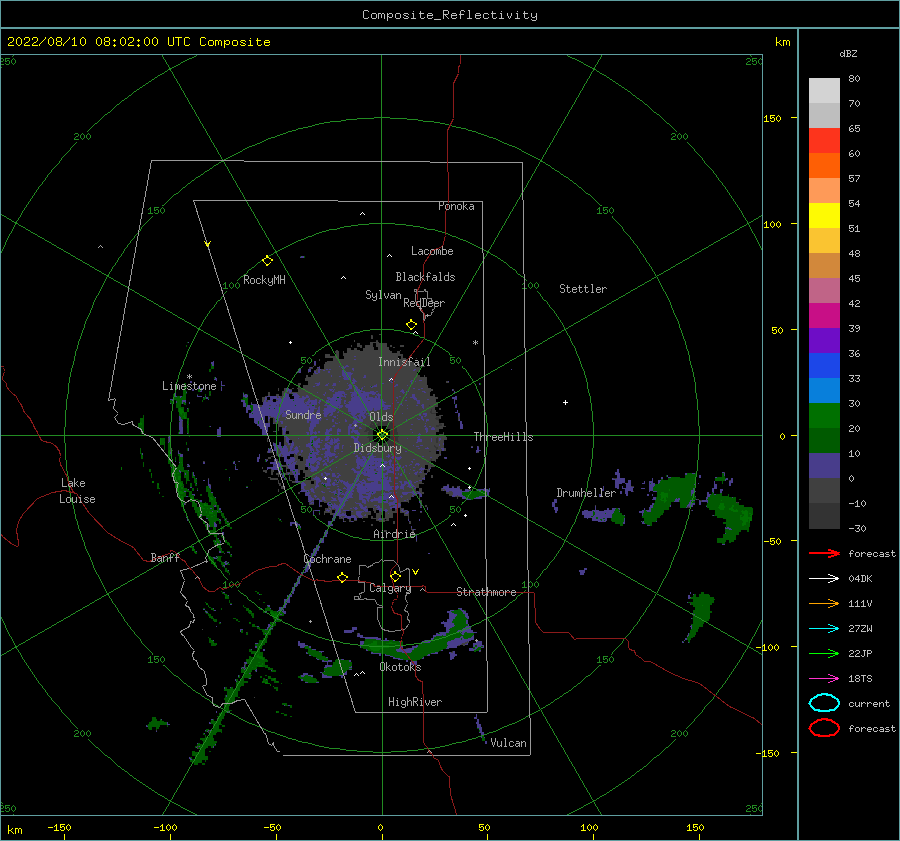Click the Stettler city label
Screen dimensions: 900x841
coord(583,289)
